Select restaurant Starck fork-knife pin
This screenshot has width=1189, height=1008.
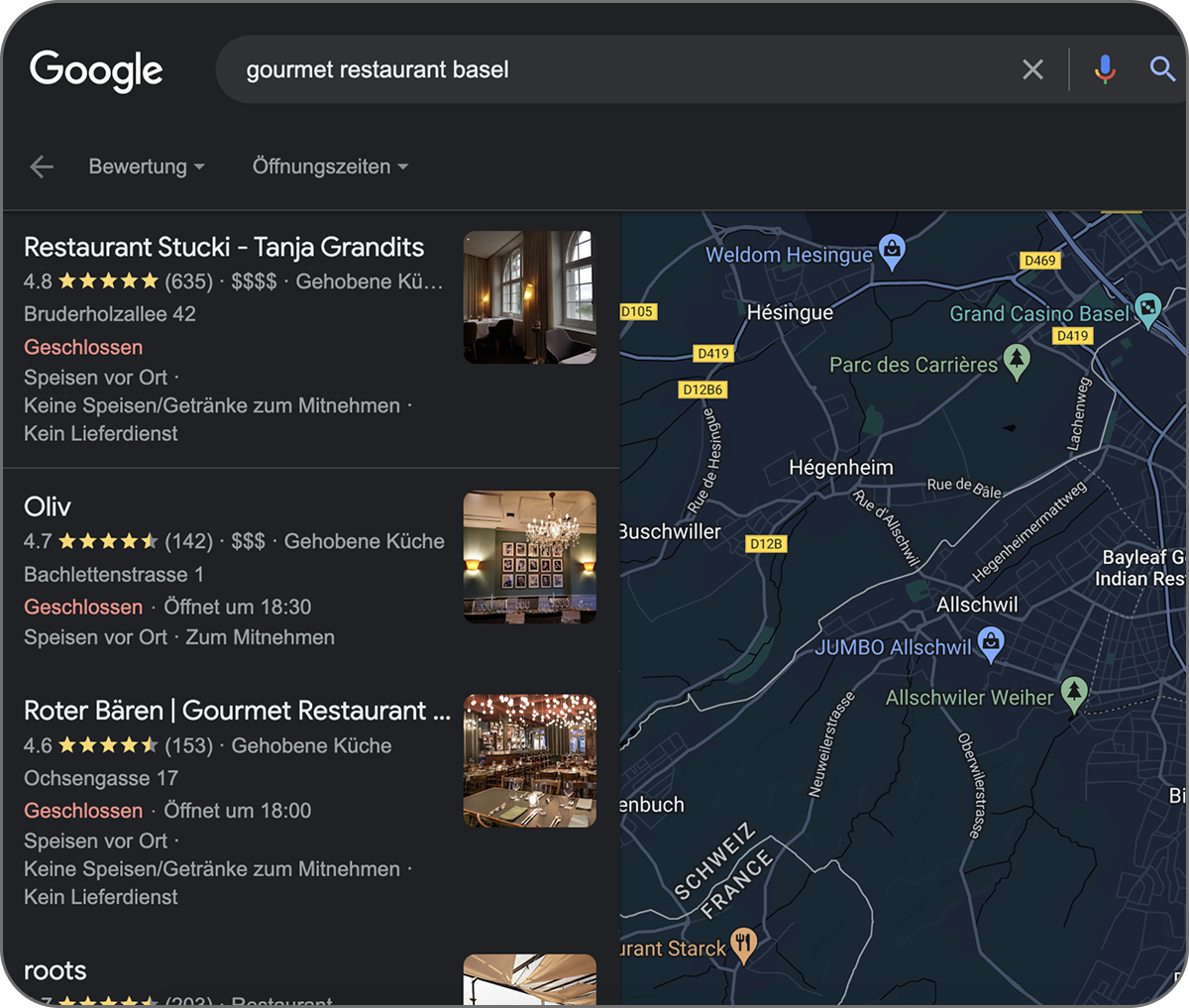pyautogui.click(x=743, y=946)
